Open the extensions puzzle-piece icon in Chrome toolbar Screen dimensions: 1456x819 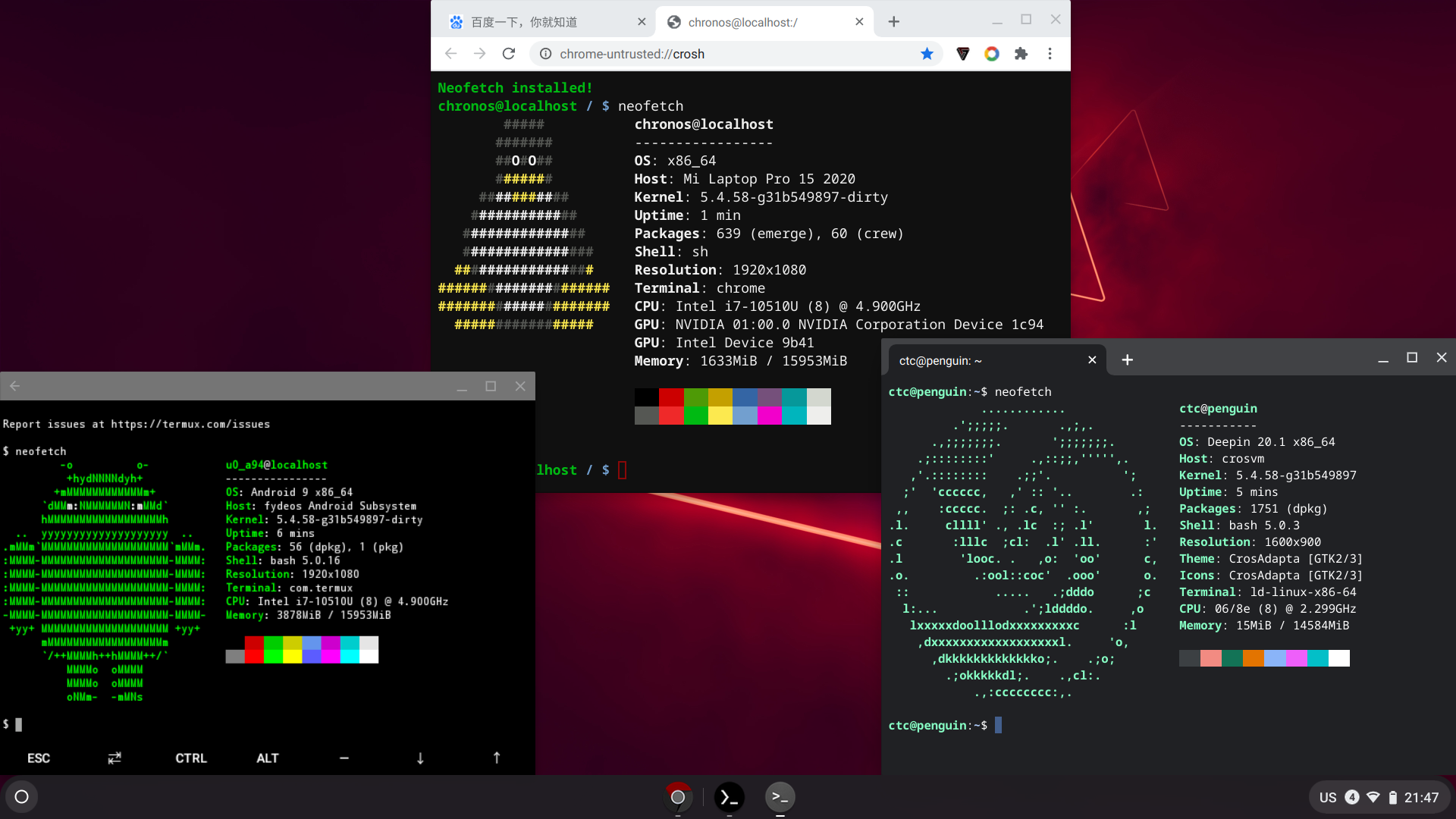(1021, 54)
